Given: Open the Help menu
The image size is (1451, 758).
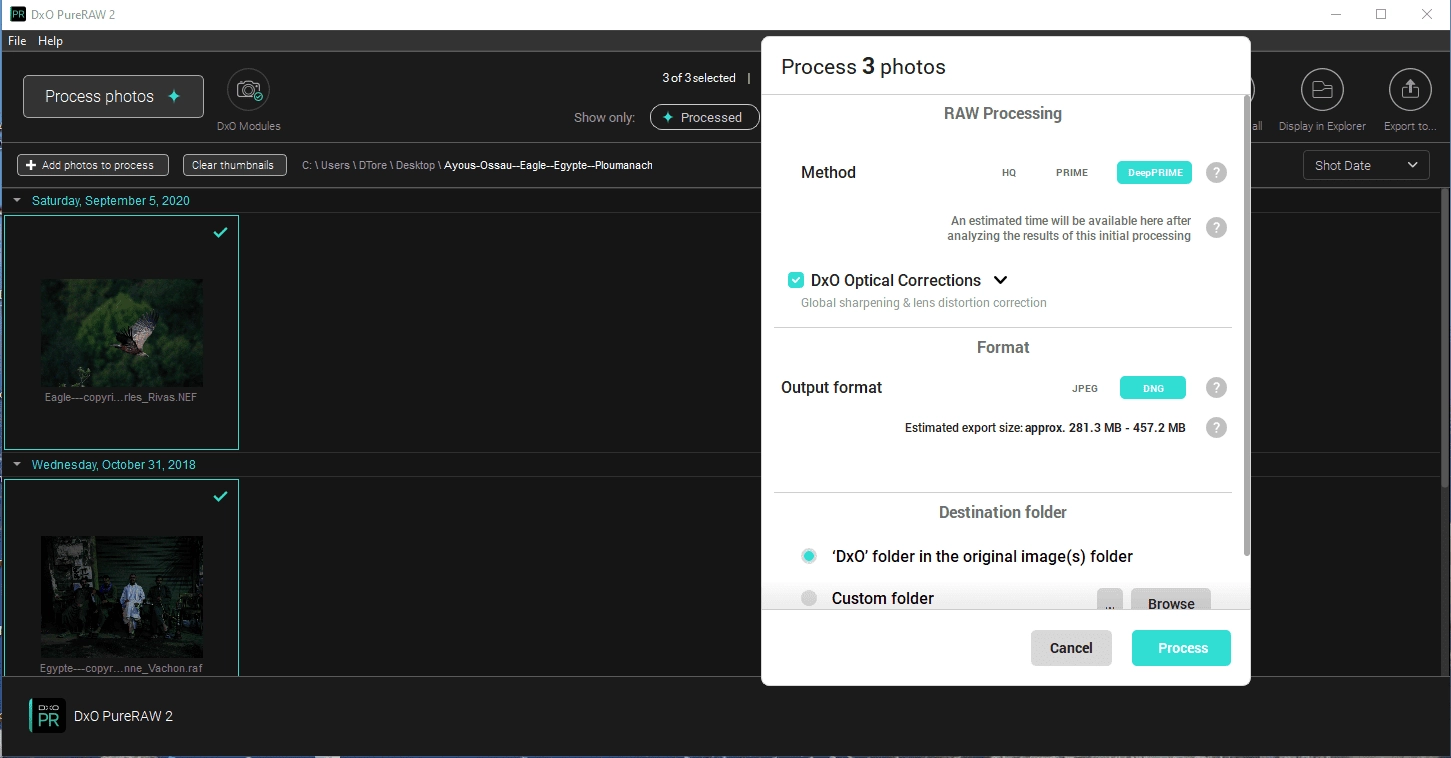Looking at the screenshot, I should click(50, 41).
